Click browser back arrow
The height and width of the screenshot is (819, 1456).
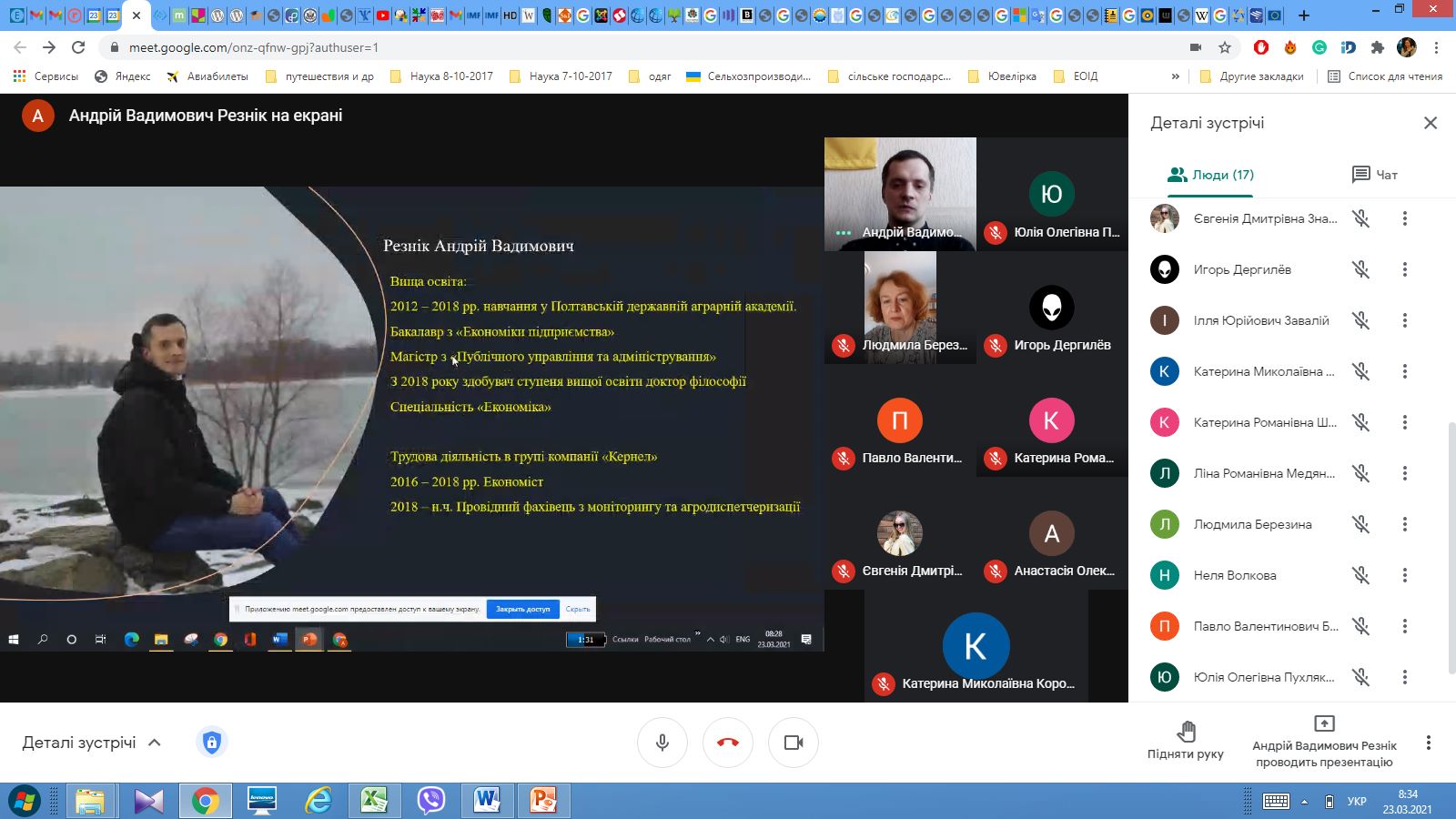point(20,47)
